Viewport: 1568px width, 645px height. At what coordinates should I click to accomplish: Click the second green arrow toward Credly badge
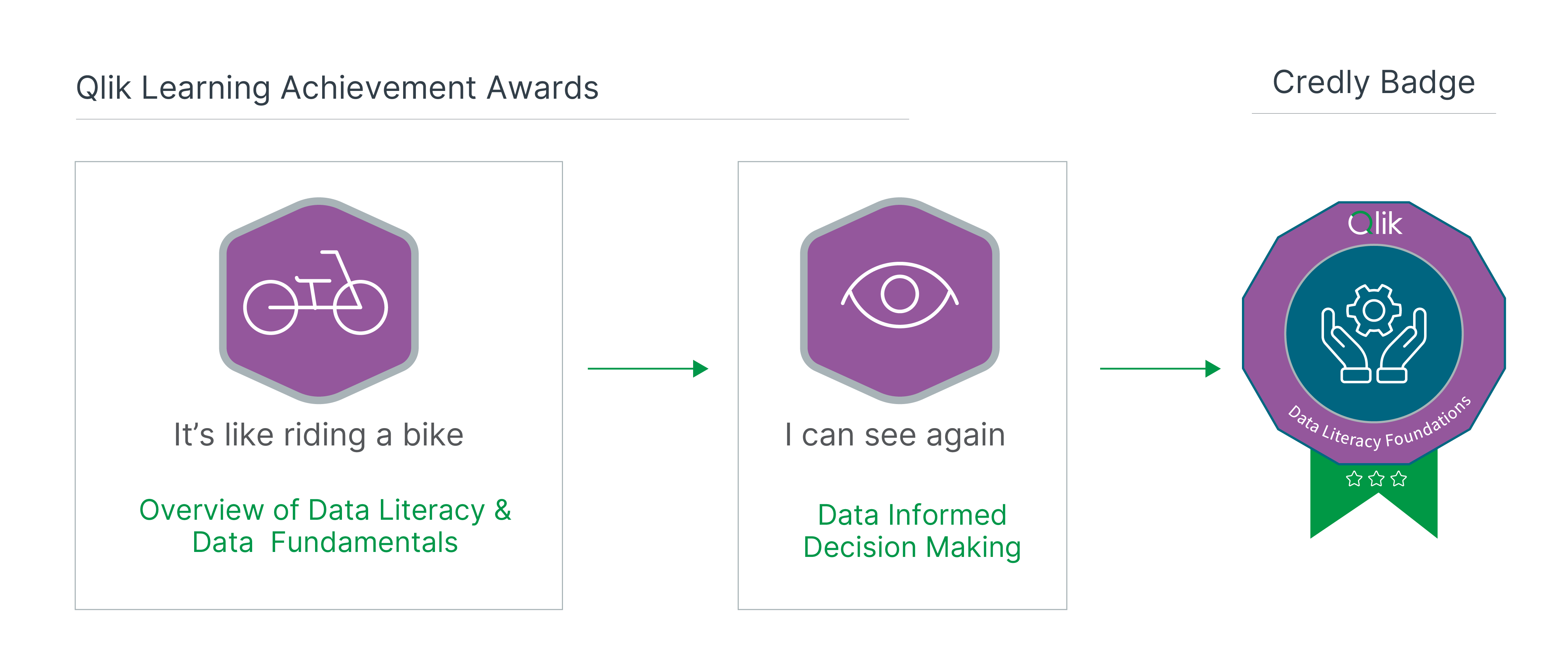coord(1160,368)
